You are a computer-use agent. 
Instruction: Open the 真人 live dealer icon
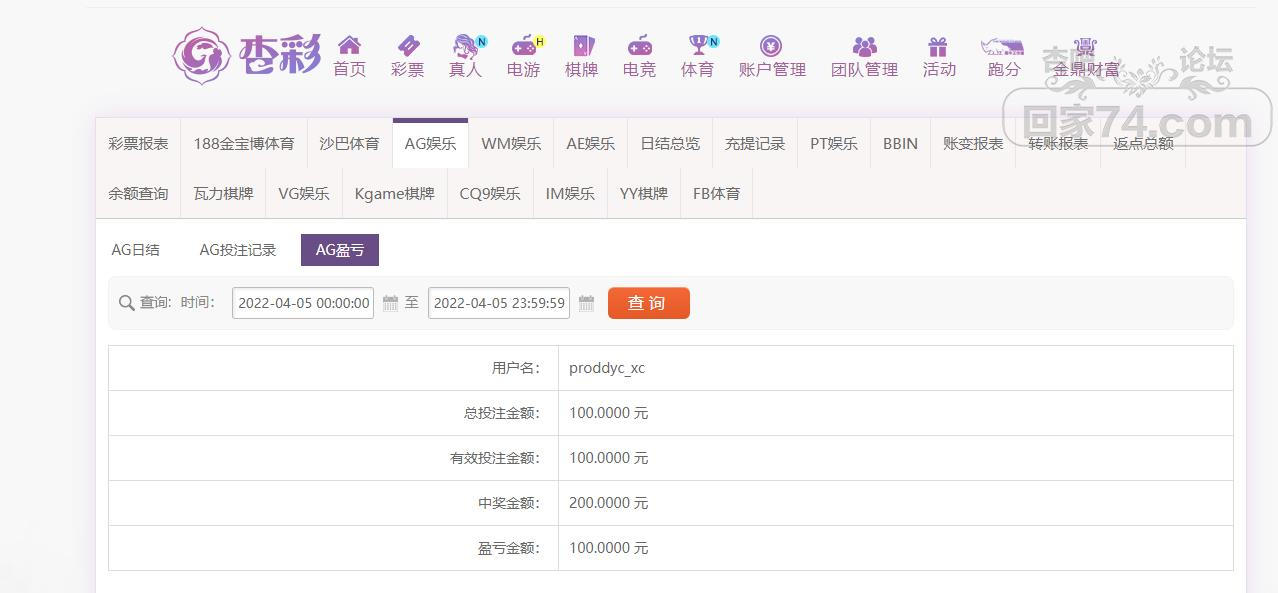[x=466, y=46]
